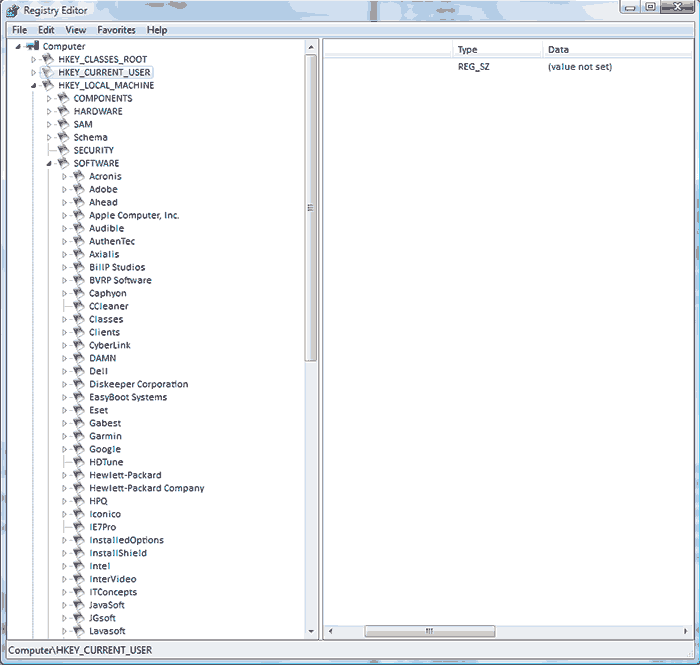Image resolution: width=700 pixels, height=665 pixels.
Task: Click the tree scrollbar down arrow
Action: (x=311, y=632)
